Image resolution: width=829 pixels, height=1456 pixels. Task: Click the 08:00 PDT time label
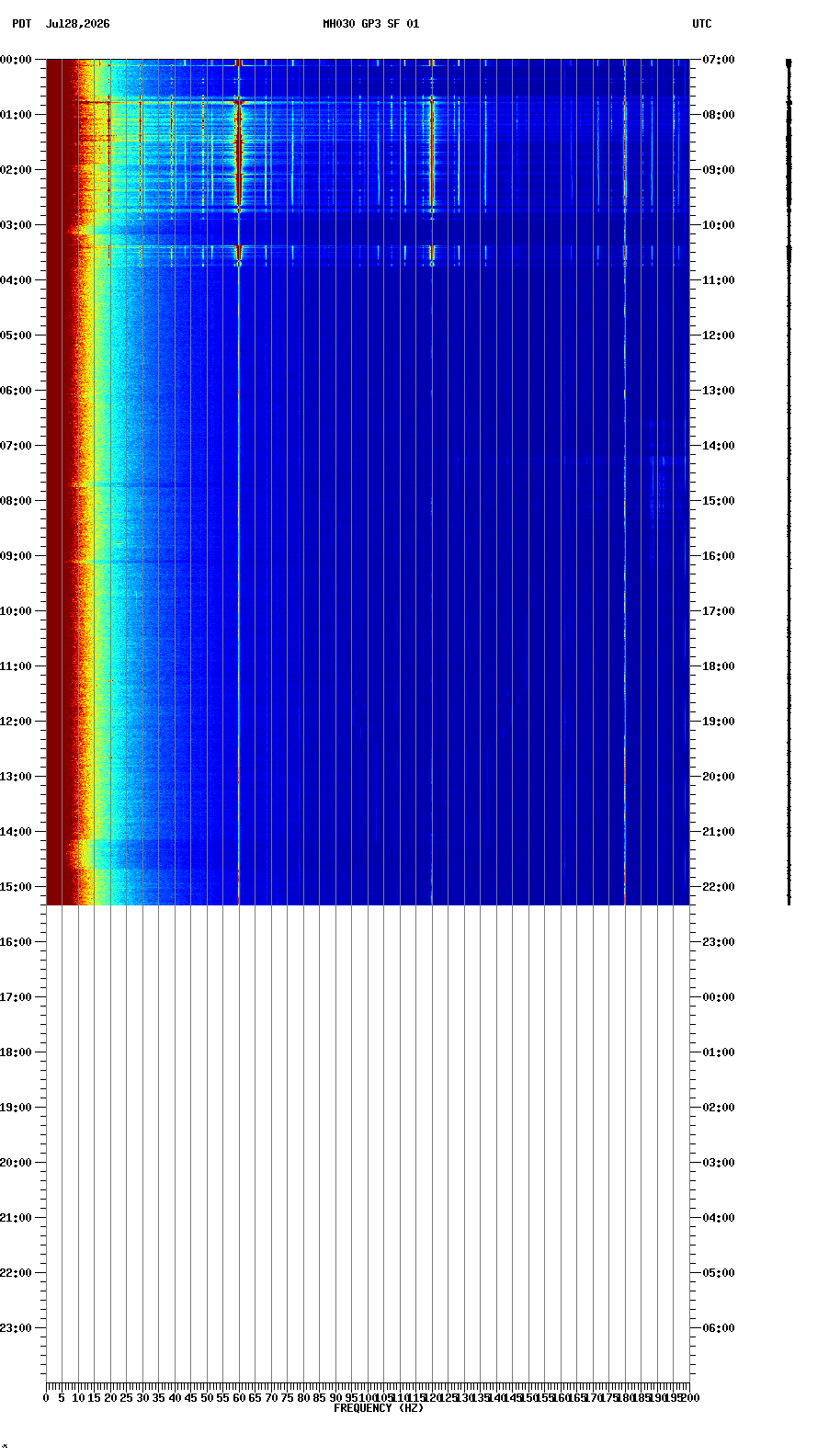coord(16,501)
